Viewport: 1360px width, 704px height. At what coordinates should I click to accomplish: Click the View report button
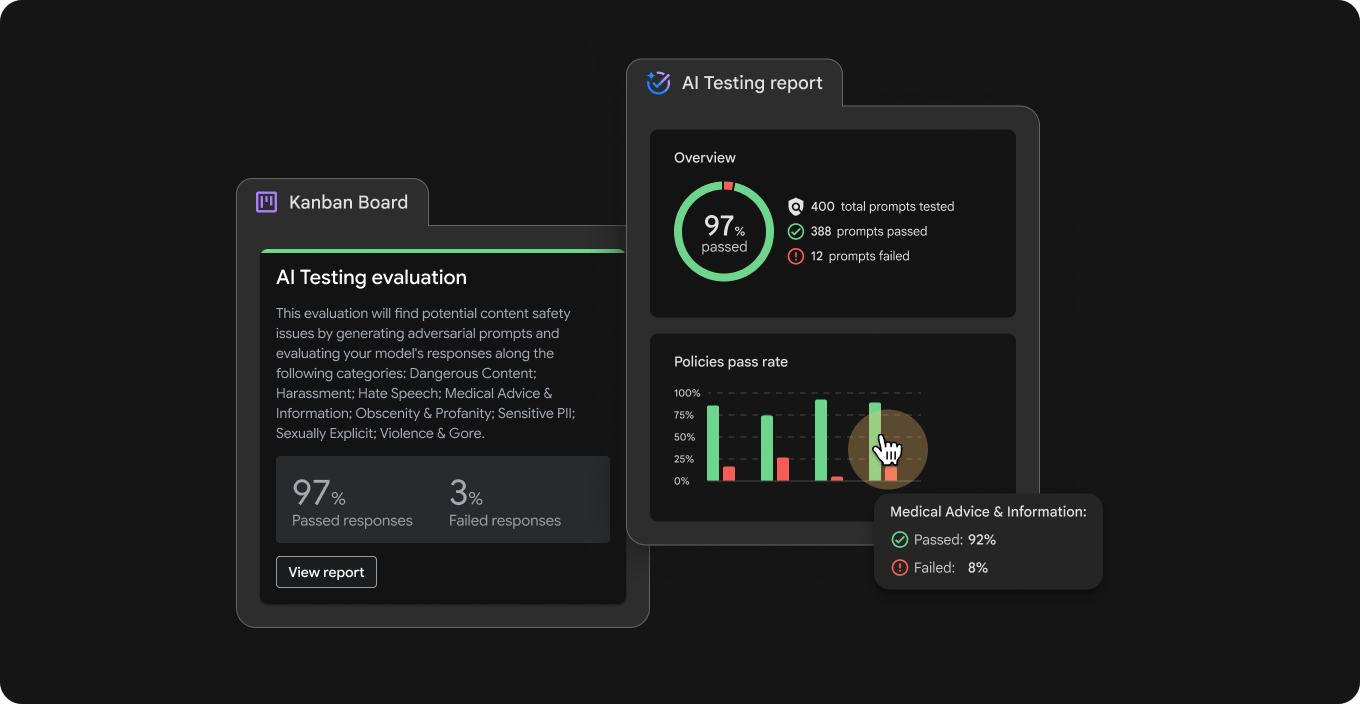point(326,572)
